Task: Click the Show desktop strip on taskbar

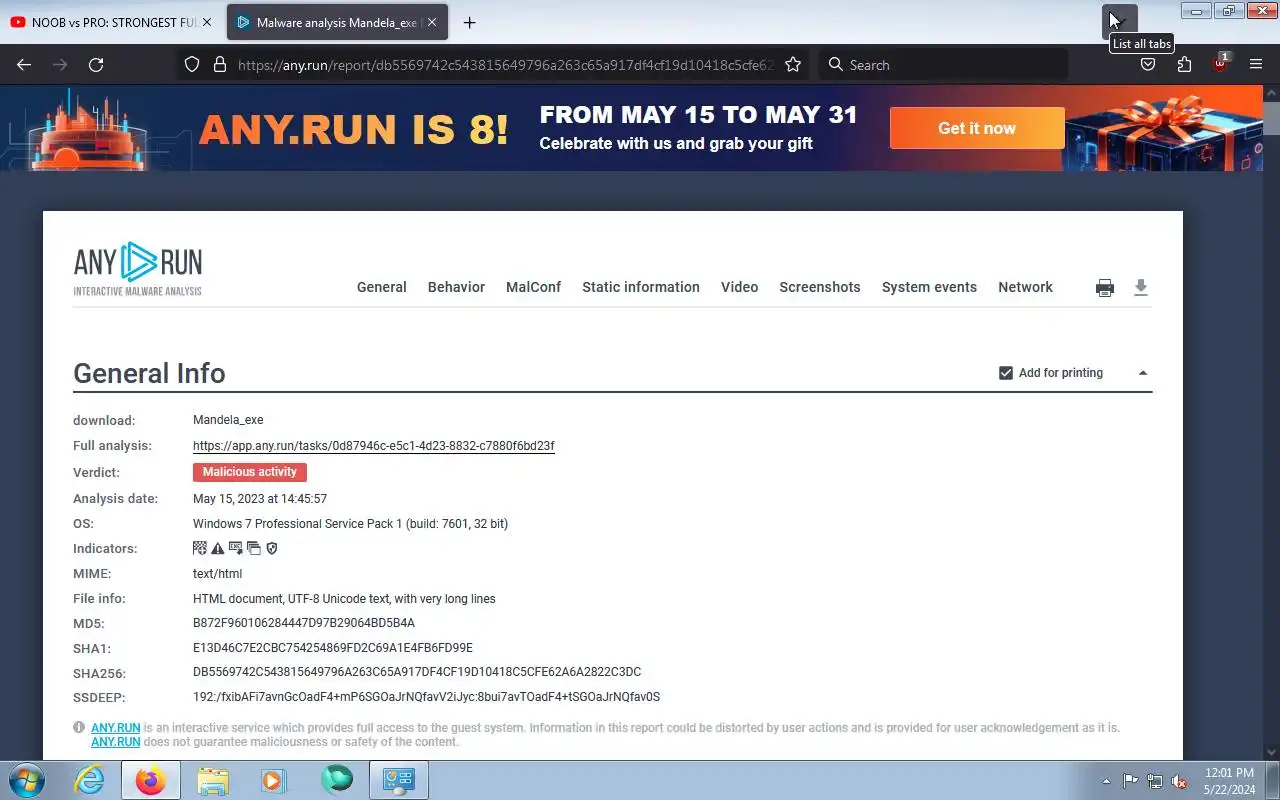Action: [x=1273, y=780]
